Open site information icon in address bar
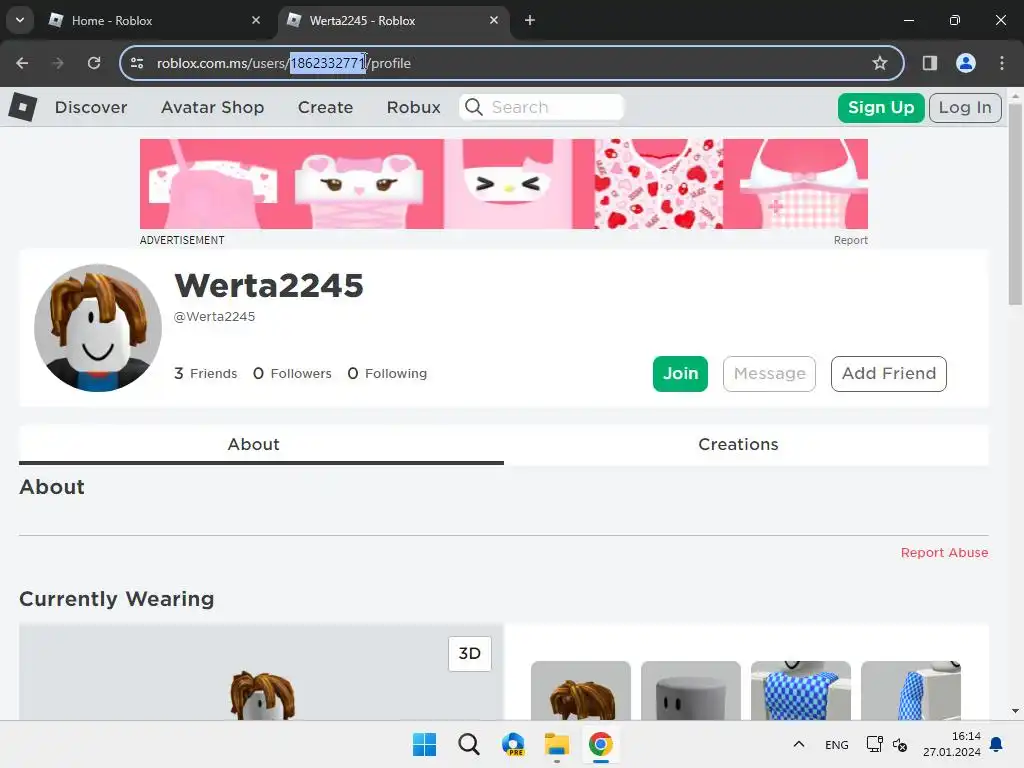Image resolution: width=1024 pixels, height=768 pixels. pos(137,63)
